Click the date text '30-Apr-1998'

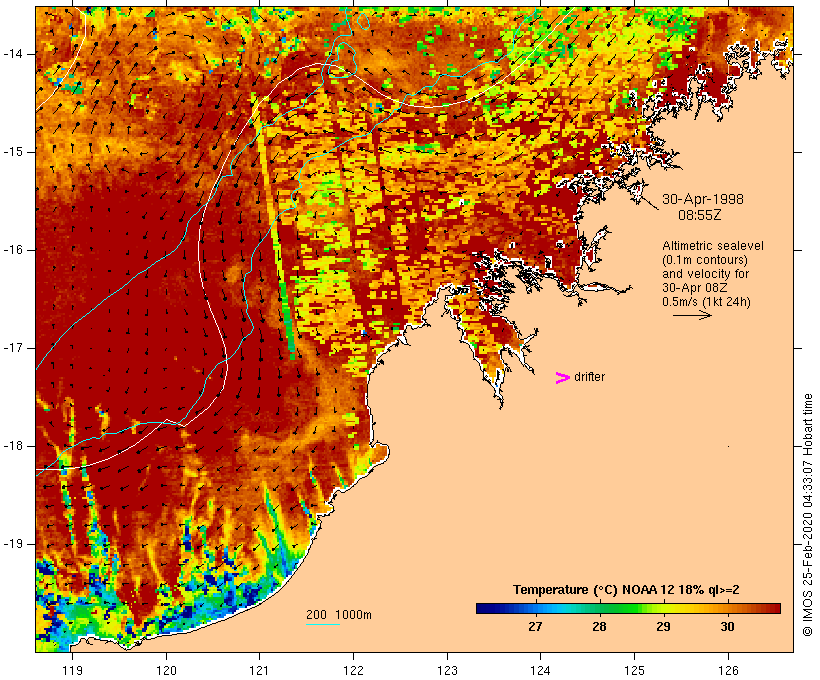coord(702,199)
